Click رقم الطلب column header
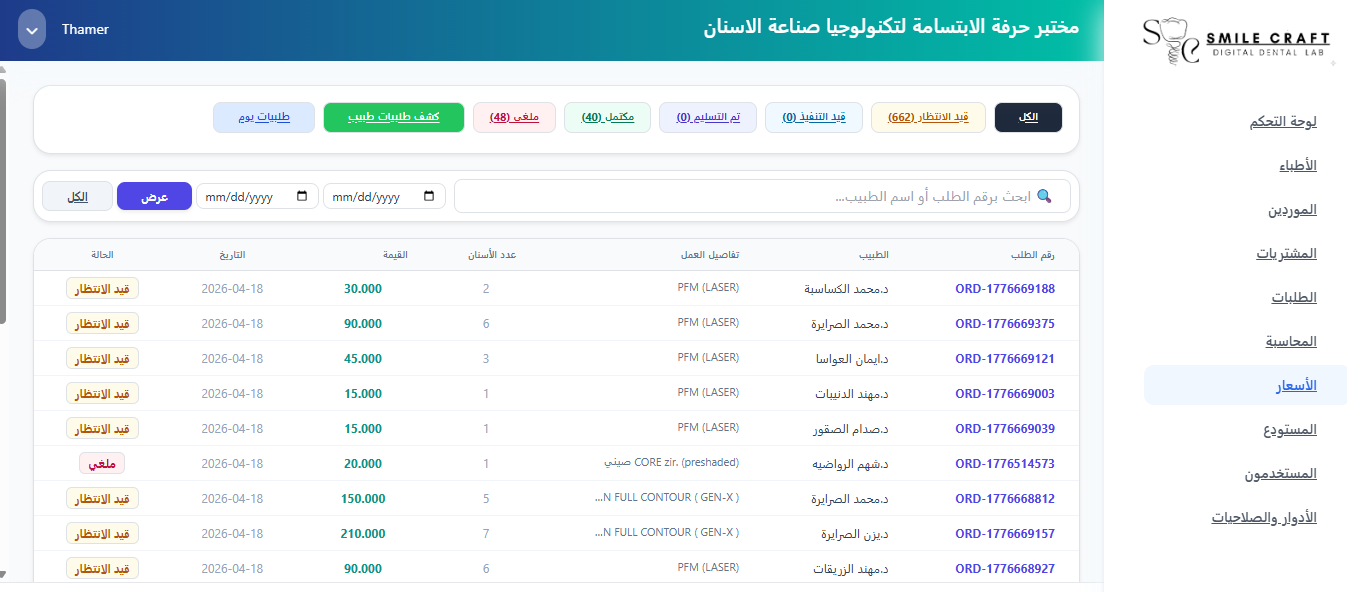This screenshot has width=1347, height=592. 1032,255
